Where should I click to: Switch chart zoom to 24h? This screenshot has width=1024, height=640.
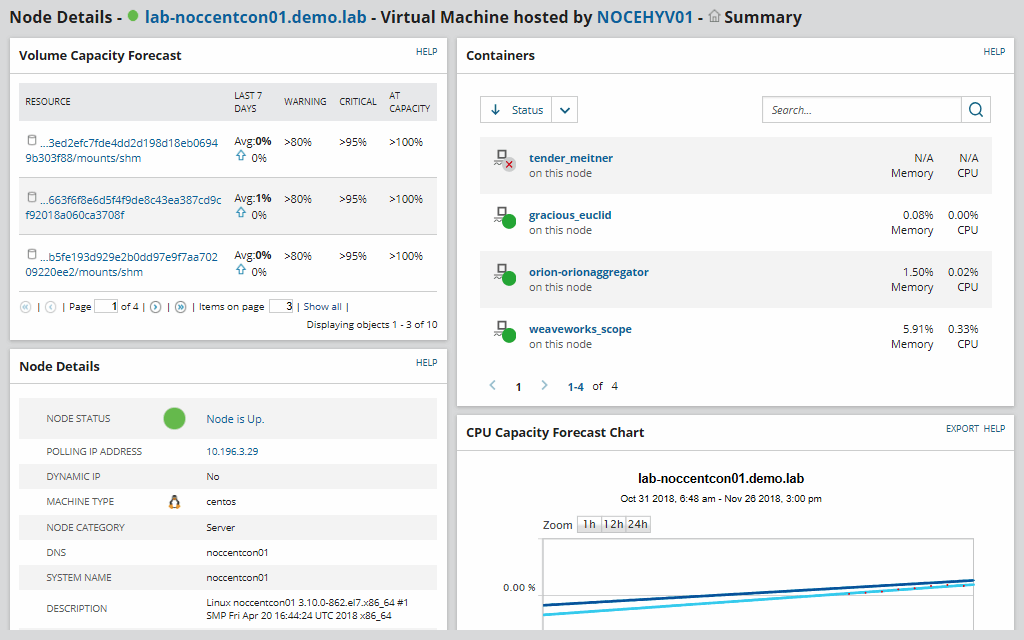pyautogui.click(x=638, y=524)
